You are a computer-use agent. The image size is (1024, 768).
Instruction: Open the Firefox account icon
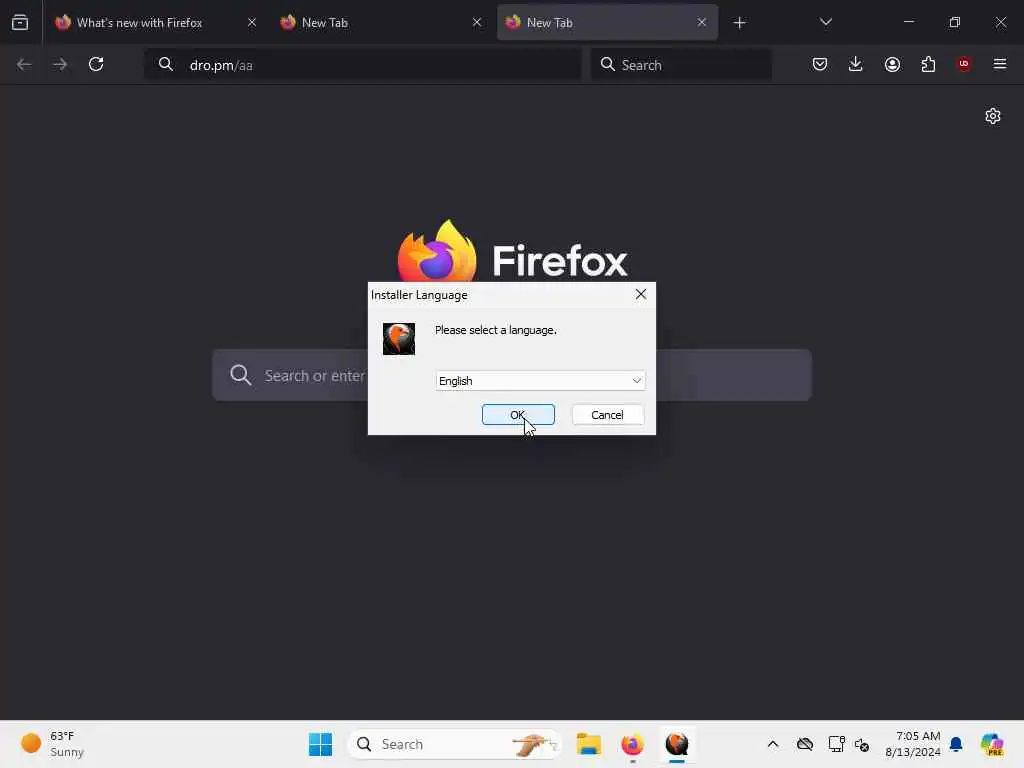pyautogui.click(x=892, y=64)
